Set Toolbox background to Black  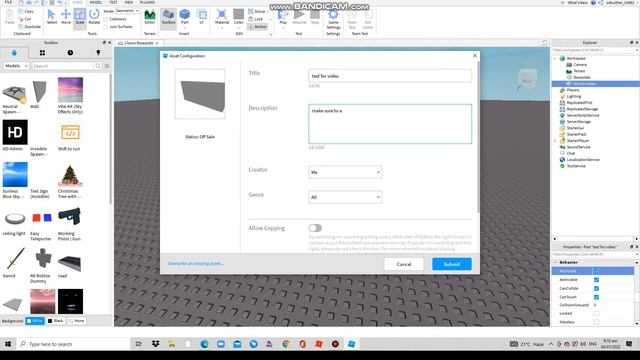(56, 321)
